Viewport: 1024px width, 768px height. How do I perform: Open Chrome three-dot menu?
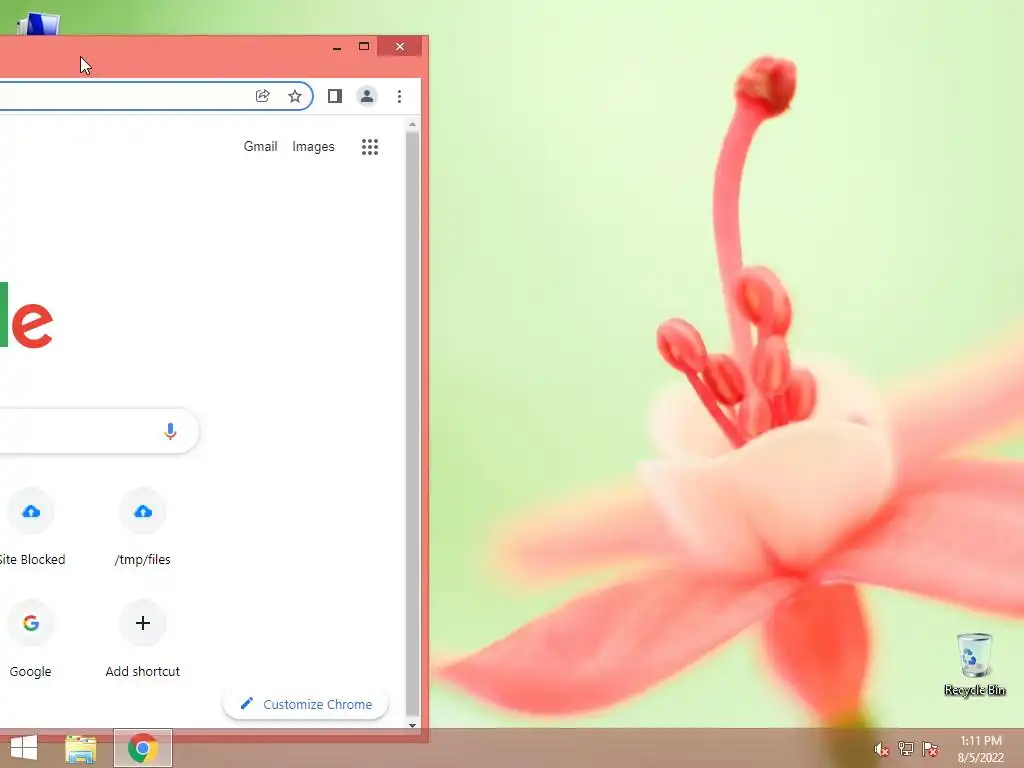tap(399, 97)
